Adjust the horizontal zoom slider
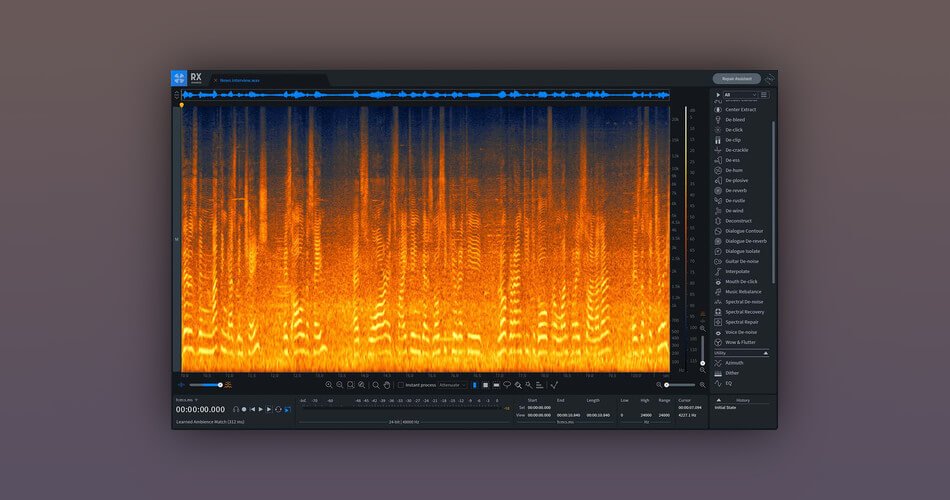Image resolution: width=950 pixels, height=500 pixels. point(680,385)
